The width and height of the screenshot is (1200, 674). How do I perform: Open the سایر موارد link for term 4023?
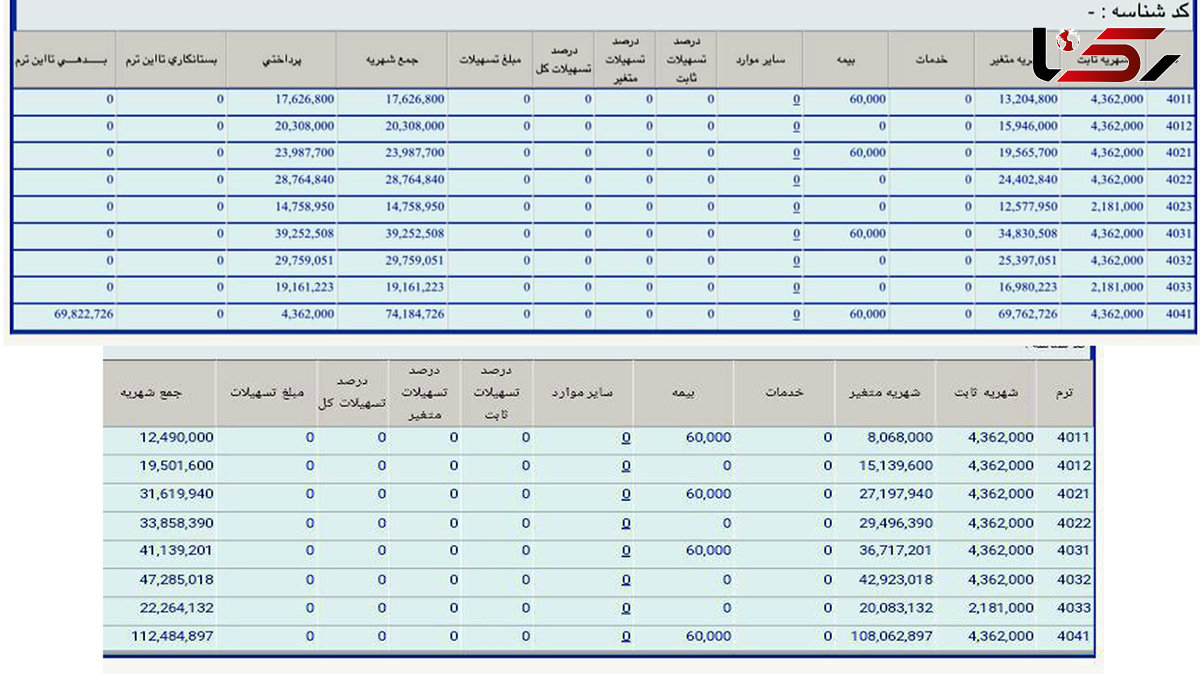point(796,207)
